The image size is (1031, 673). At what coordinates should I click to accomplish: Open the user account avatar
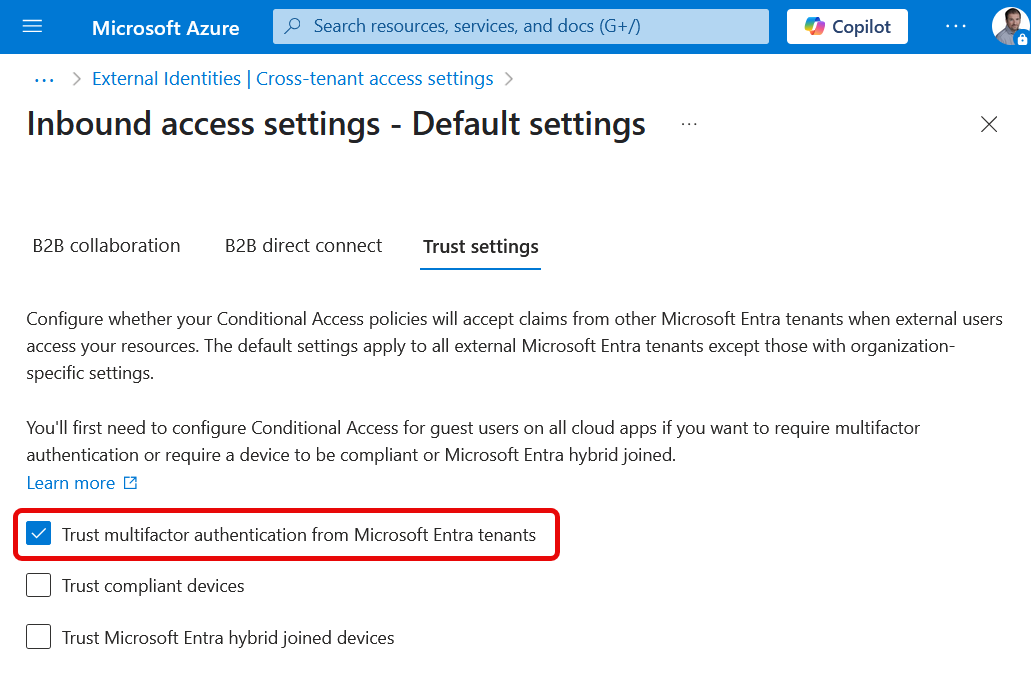[1009, 27]
